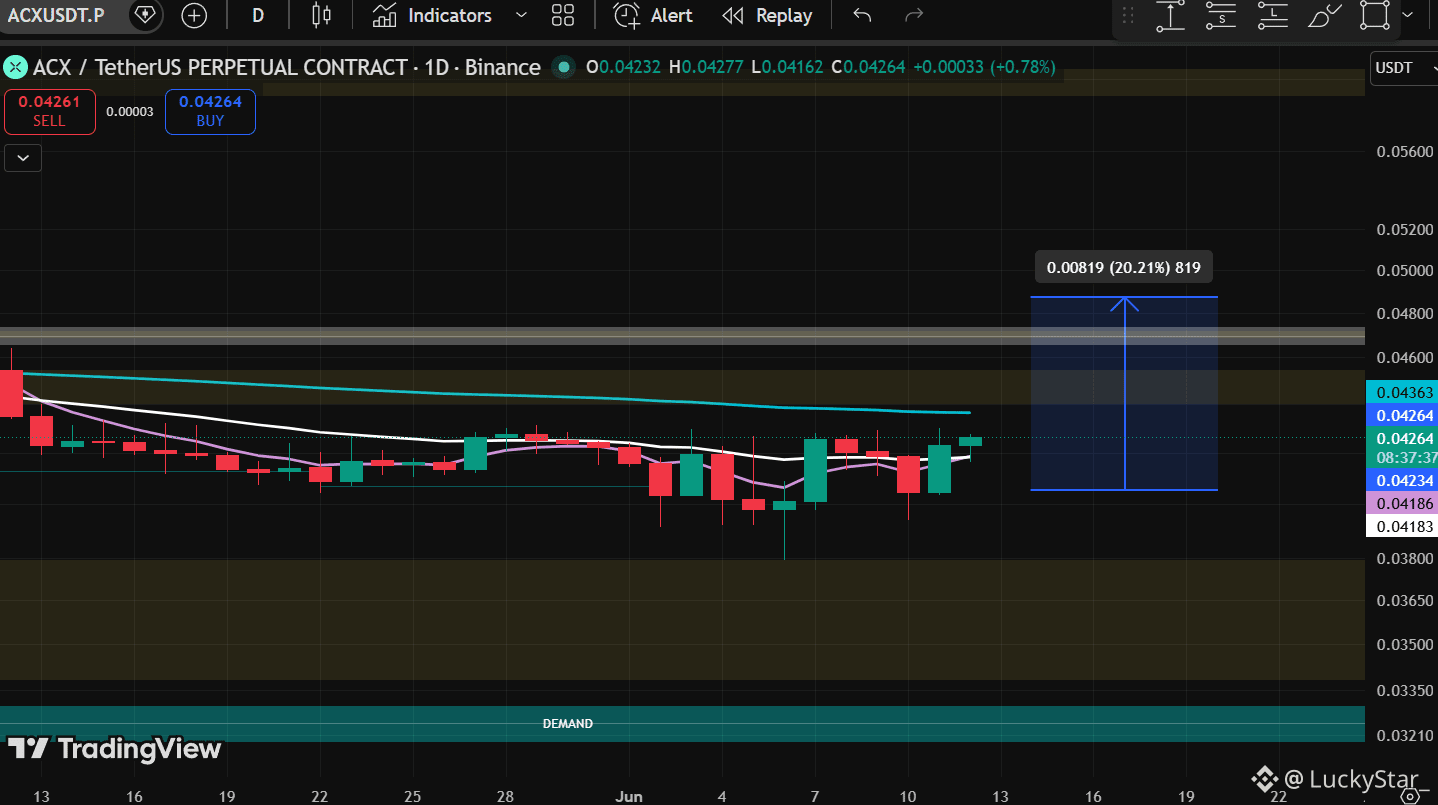Open the candlestick chart style menu
This screenshot has width=1438, height=805.
(321, 15)
